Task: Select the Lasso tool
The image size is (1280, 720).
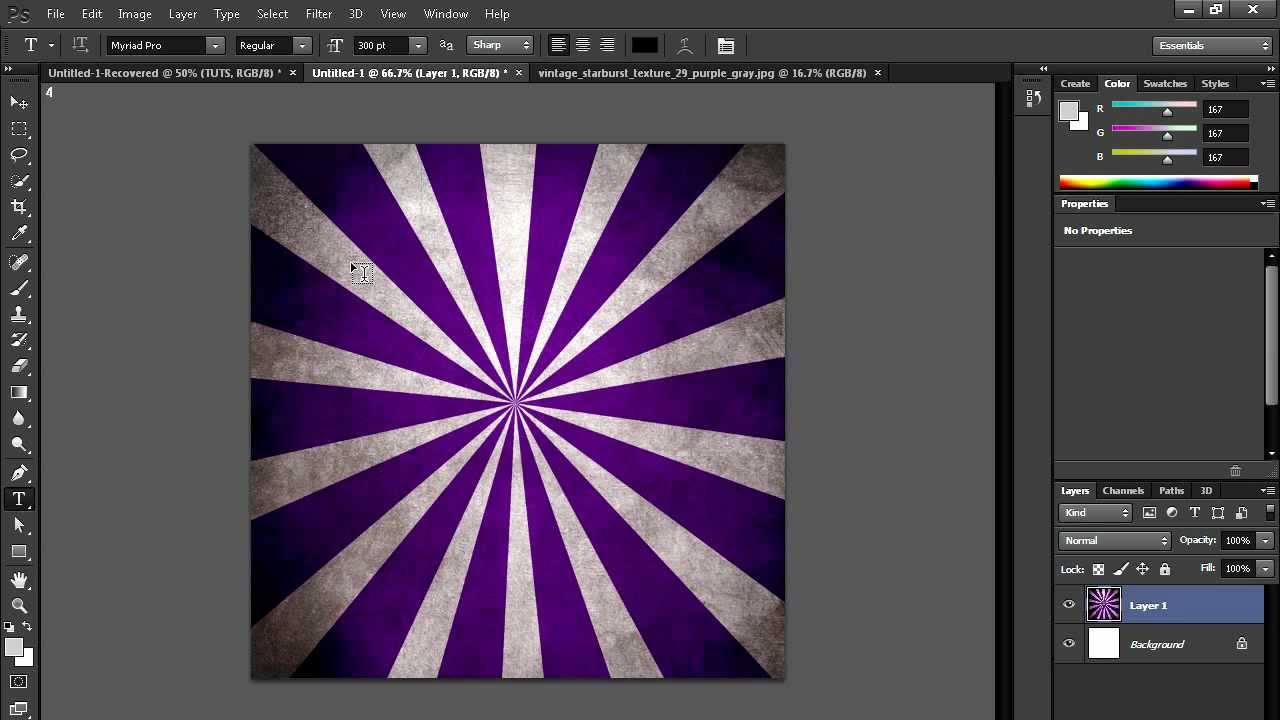Action: pos(19,155)
